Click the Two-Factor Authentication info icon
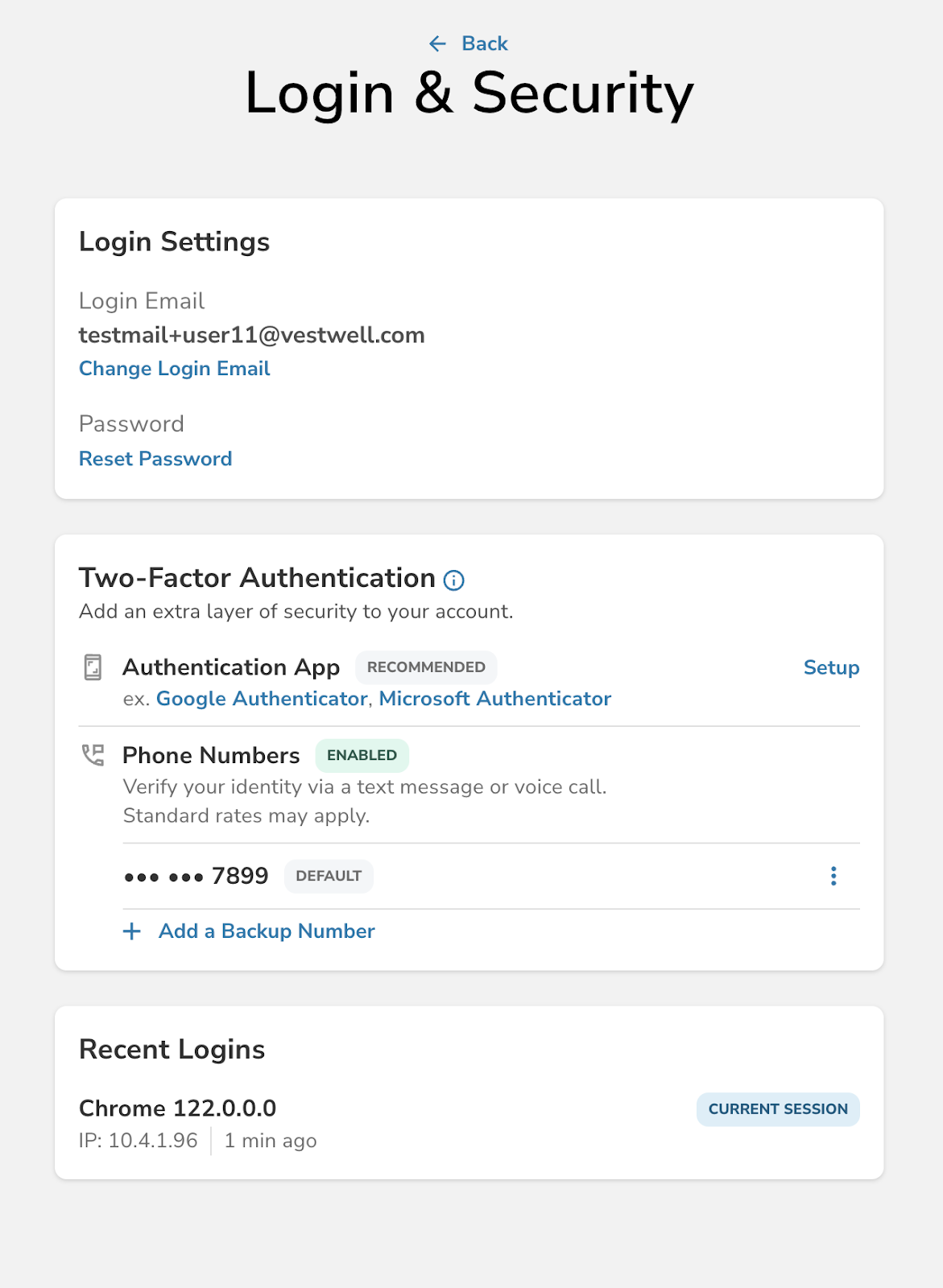This screenshot has width=943, height=1288. pyautogui.click(x=454, y=580)
